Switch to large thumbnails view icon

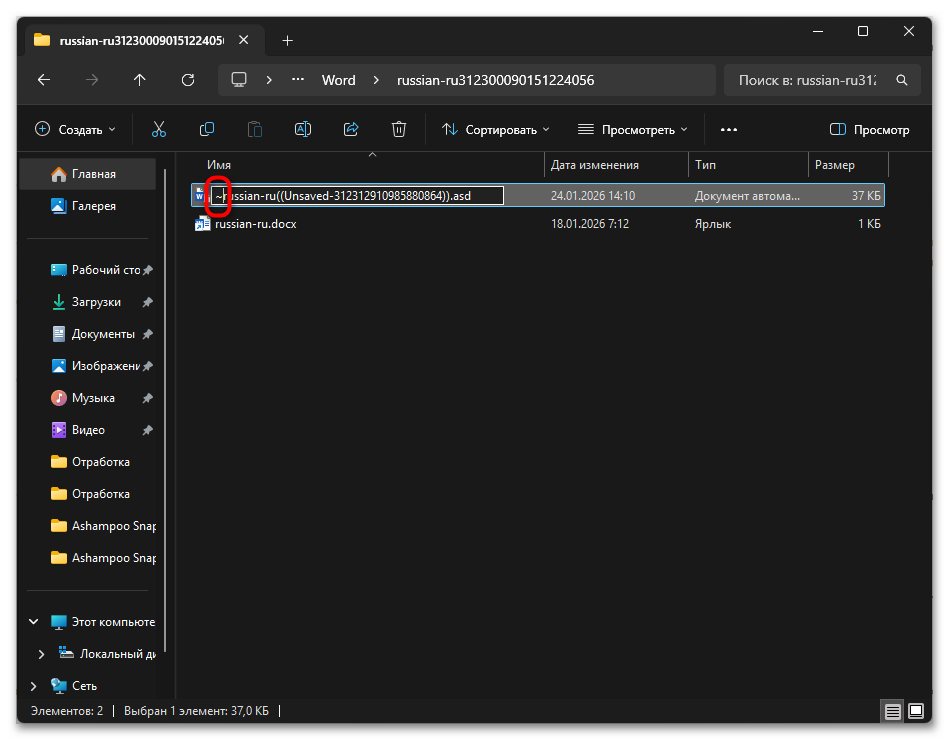click(x=916, y=711)
